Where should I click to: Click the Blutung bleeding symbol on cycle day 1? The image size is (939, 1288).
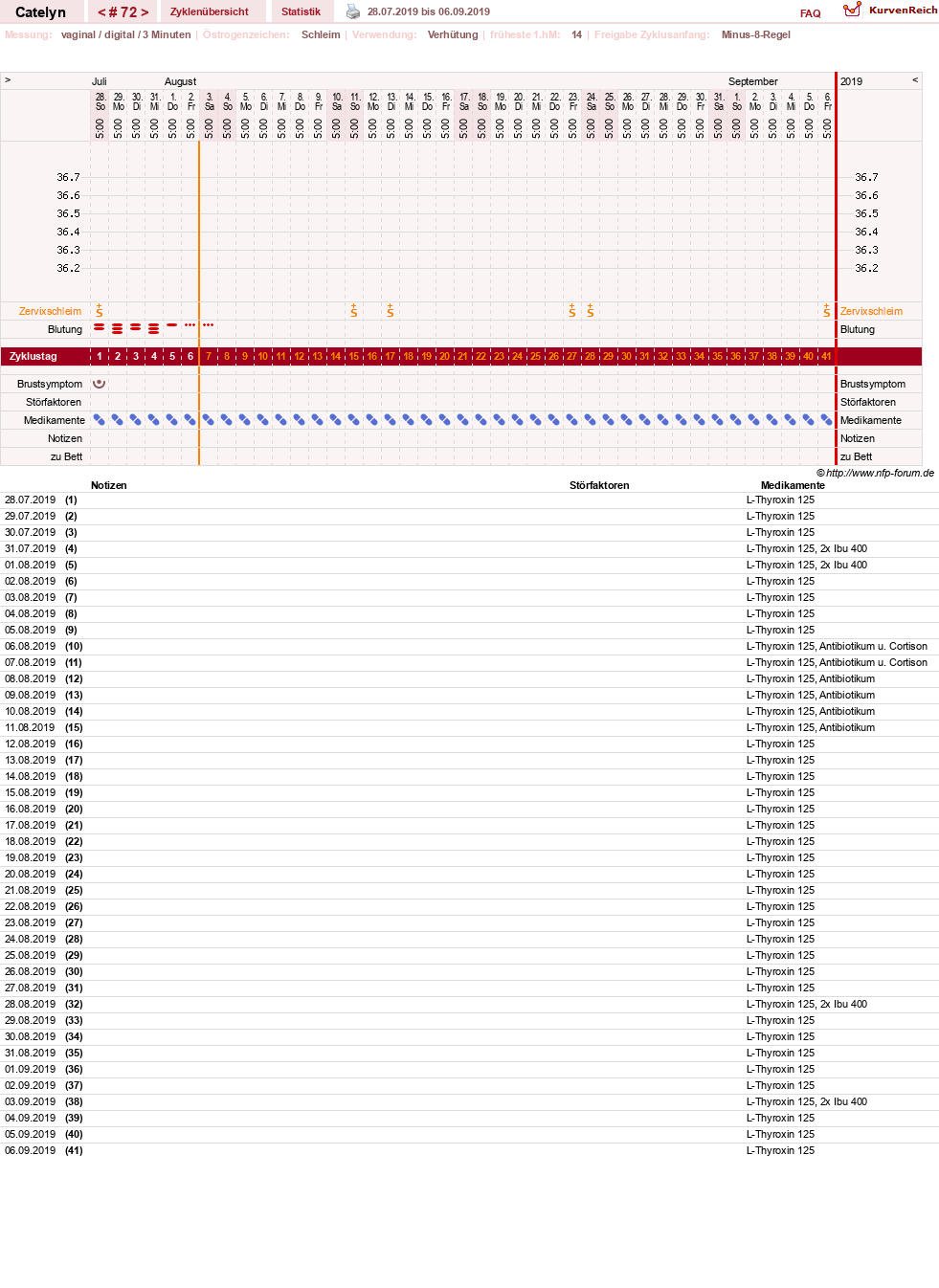[100, 327]
